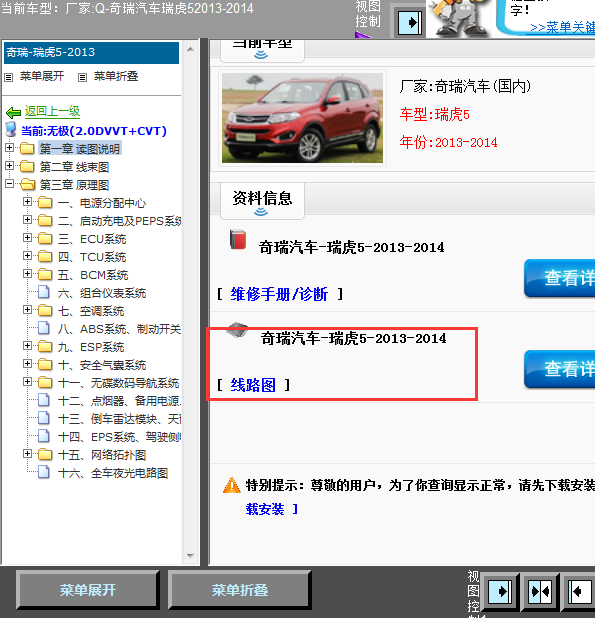Click the bottom center-split view control icon

pyautogui.click(x=540, y=591)
